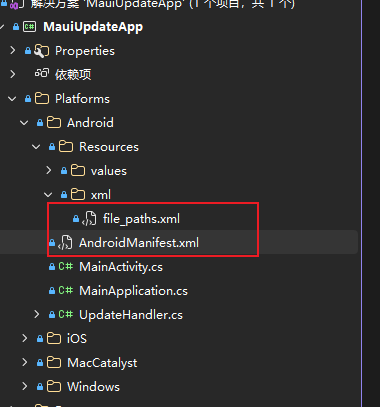Expand the UpdateHandler.cs node

(x=37, y=314)
